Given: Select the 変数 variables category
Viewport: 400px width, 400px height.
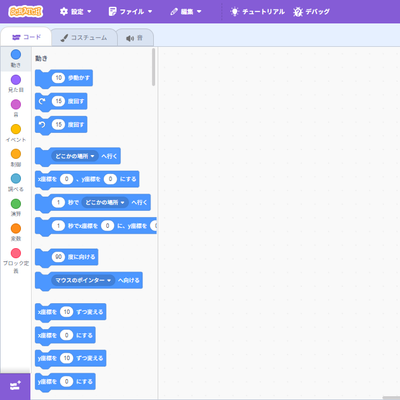Looking at the screenshot, I should pyautogui.click(x=16, y=232).
